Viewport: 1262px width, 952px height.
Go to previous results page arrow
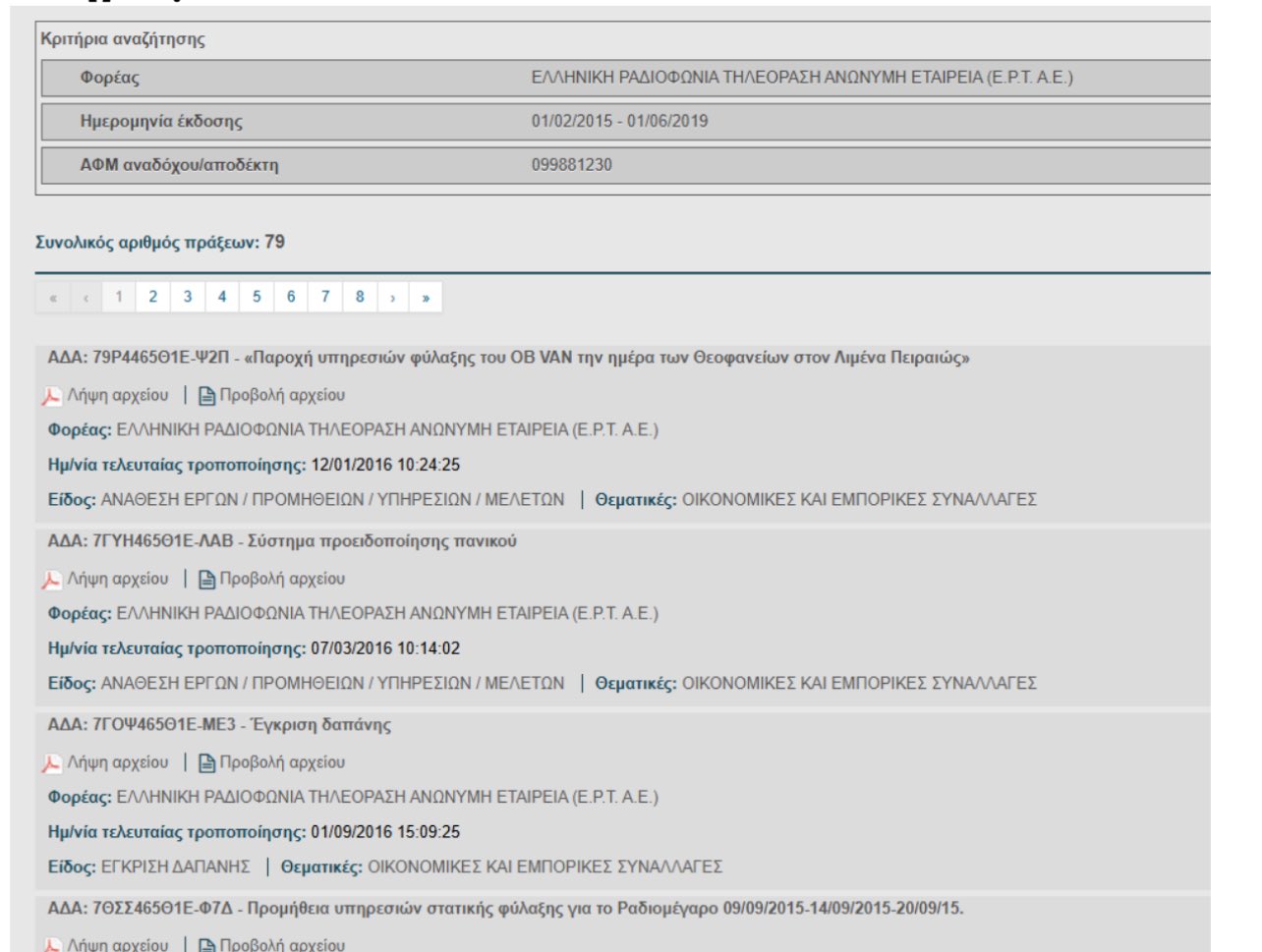coord(86,297)
